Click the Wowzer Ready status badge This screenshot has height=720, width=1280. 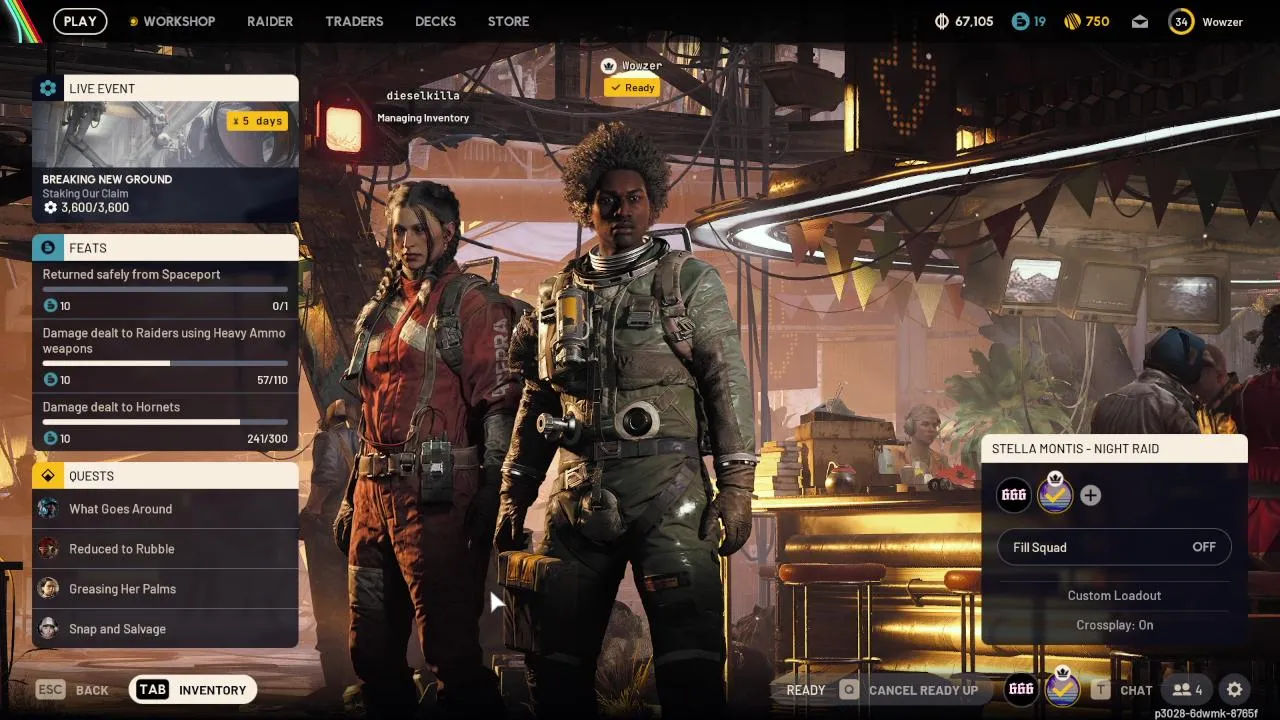click(x=631, y=88)
